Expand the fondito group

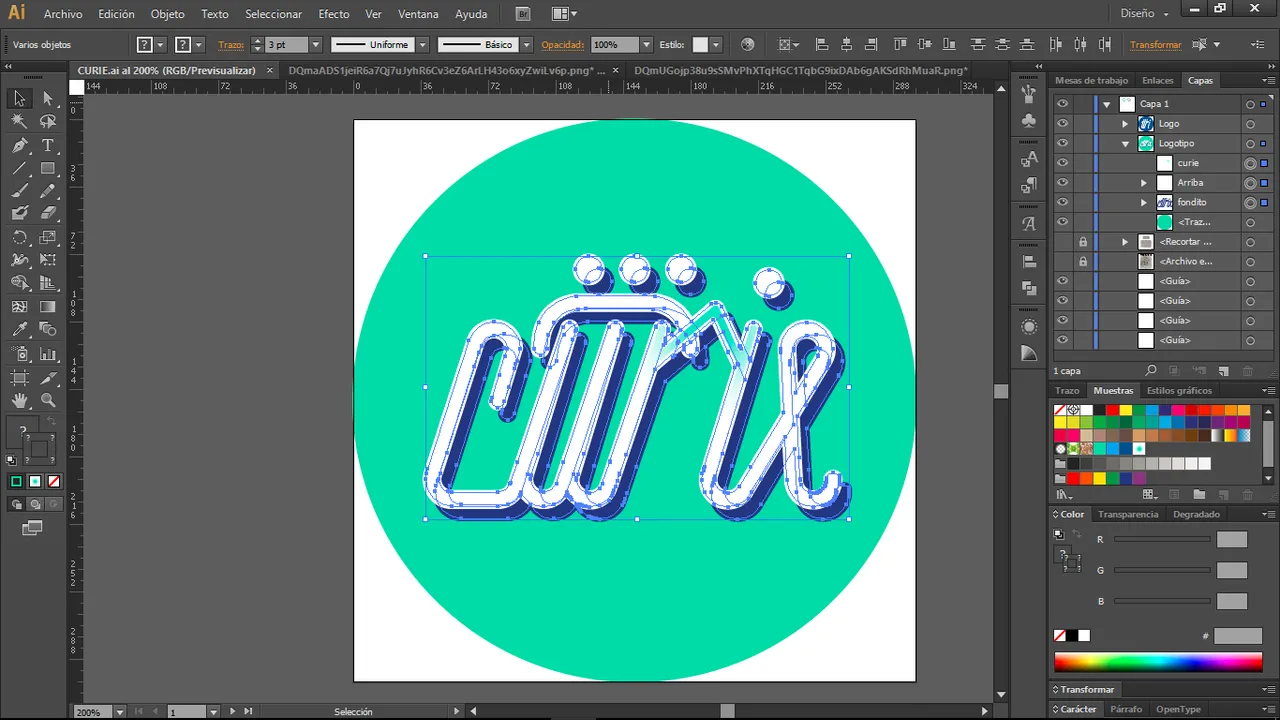click(1144, 202)
